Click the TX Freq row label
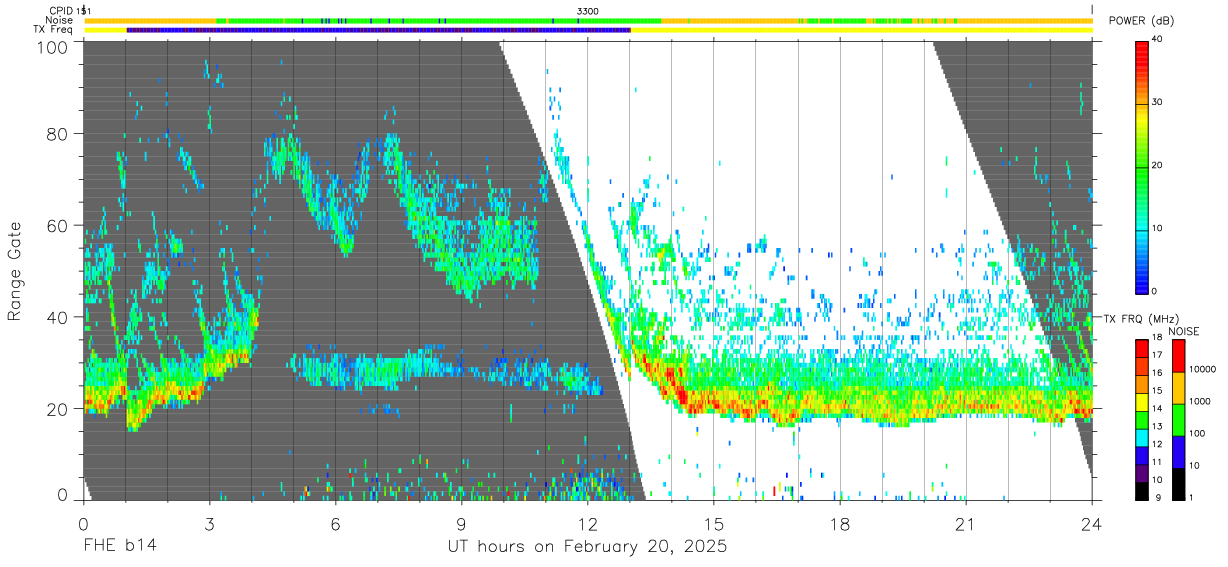1228x567 pixels. (54, 30)
